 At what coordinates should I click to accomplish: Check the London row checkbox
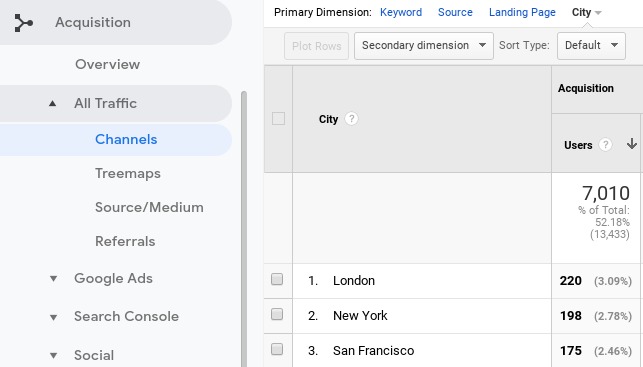(277, 279)
